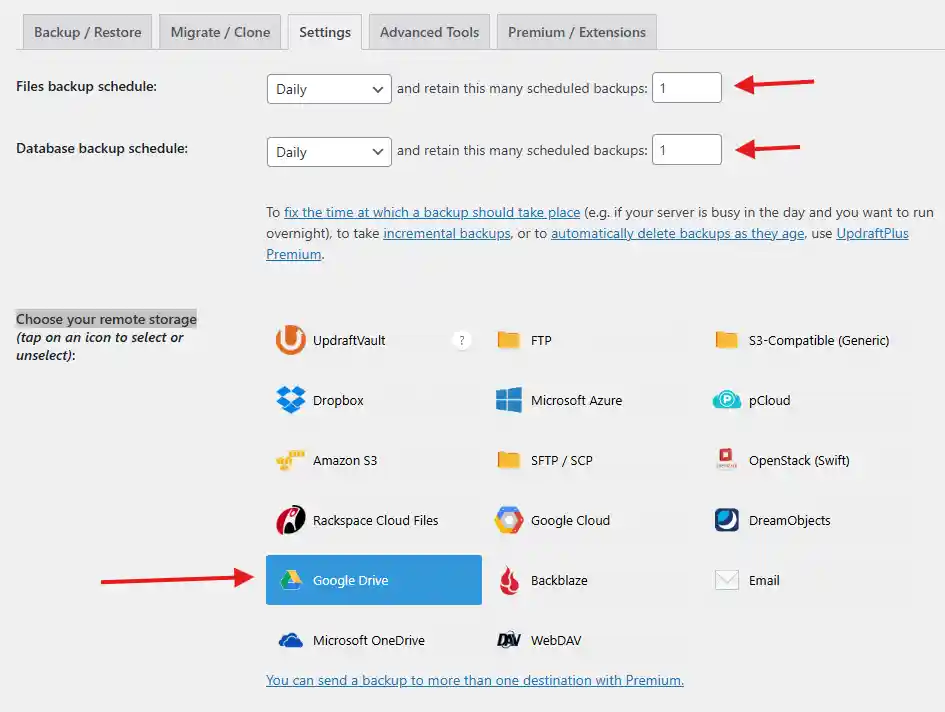Select the pCloud icon
Screen dimensions: 945x712
(726, 400)
